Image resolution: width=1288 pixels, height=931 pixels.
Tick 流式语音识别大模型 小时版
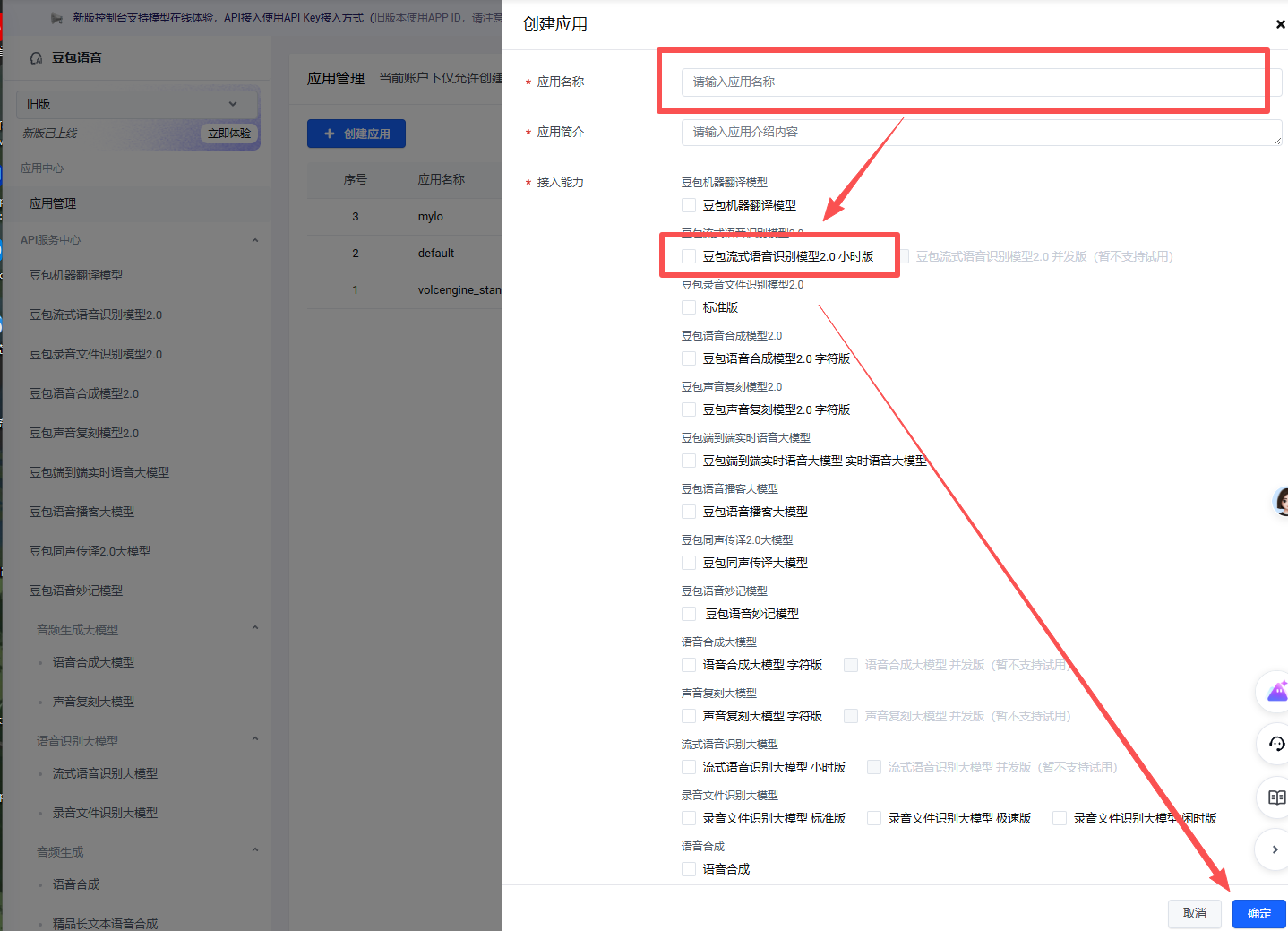click(x=689, y=767)
